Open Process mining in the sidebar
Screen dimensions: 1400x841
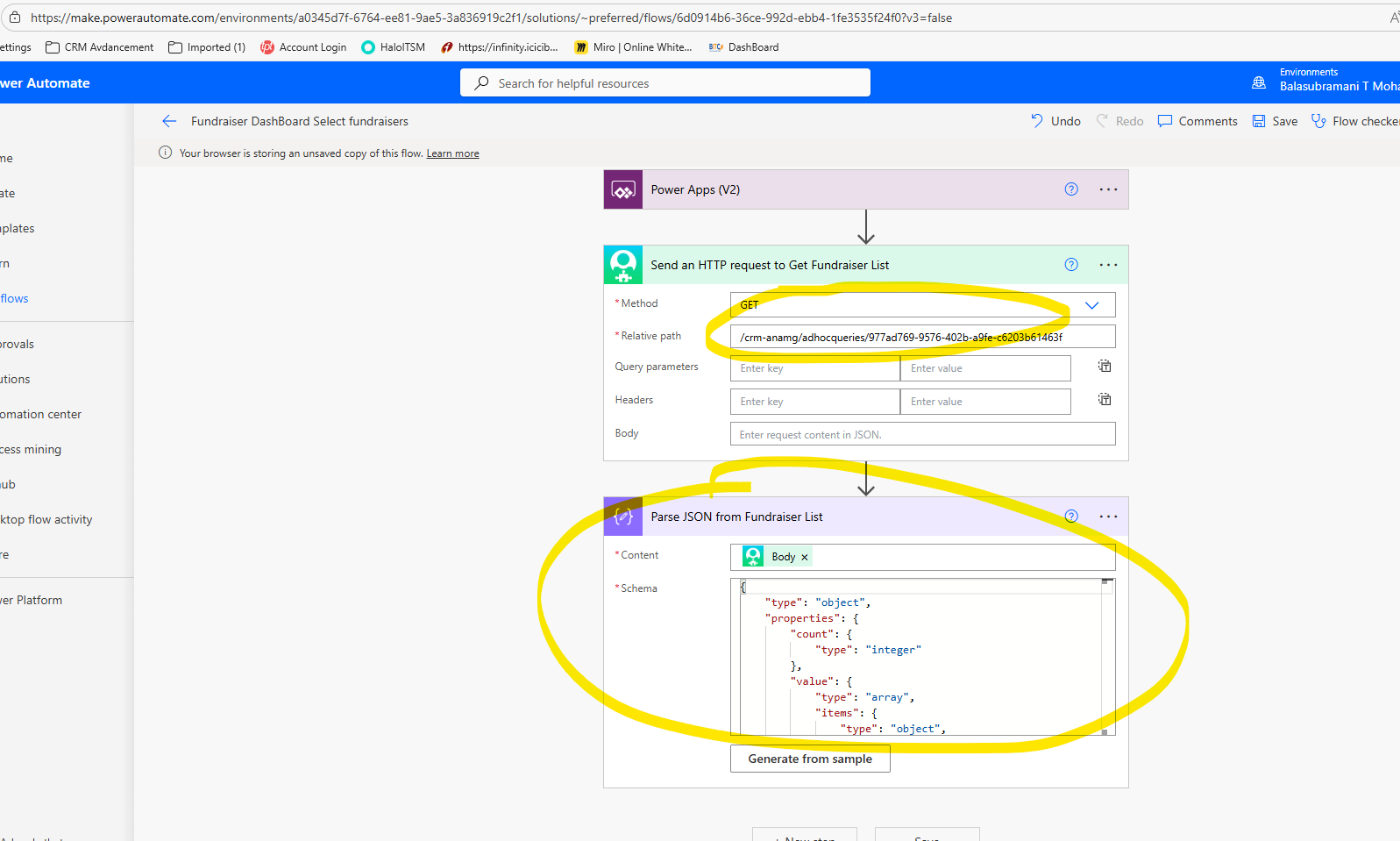click(x=31, y=449)
